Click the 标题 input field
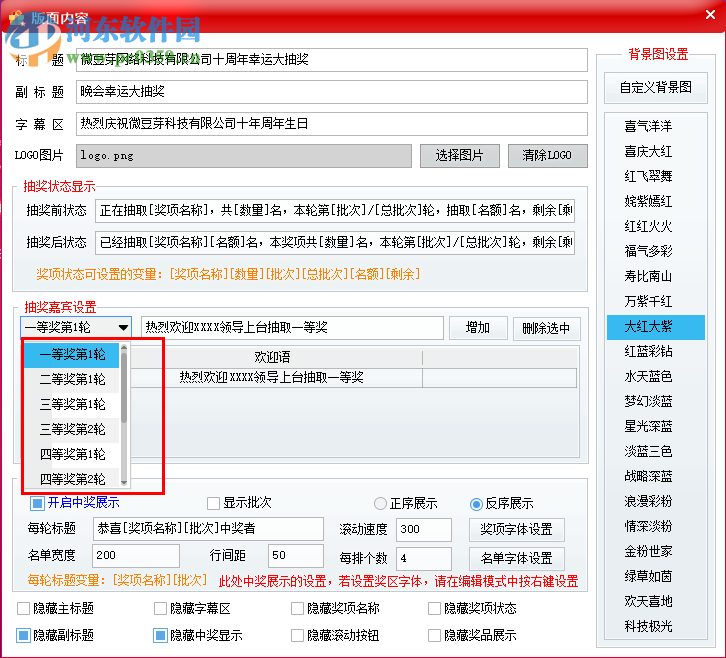The height and width of the screenshot is (658, 726). pyautogui.click(x=332, y=60)
